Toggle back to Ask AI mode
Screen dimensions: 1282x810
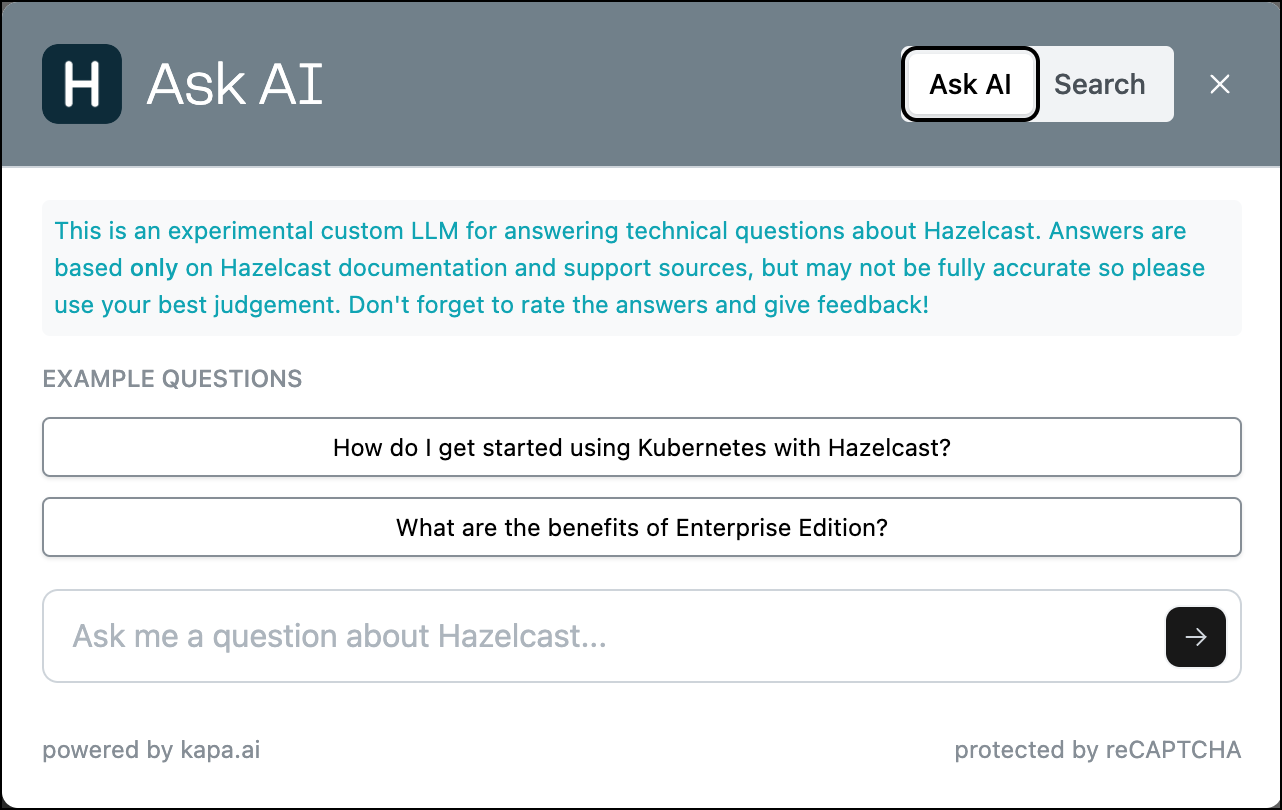click(969, 84)
